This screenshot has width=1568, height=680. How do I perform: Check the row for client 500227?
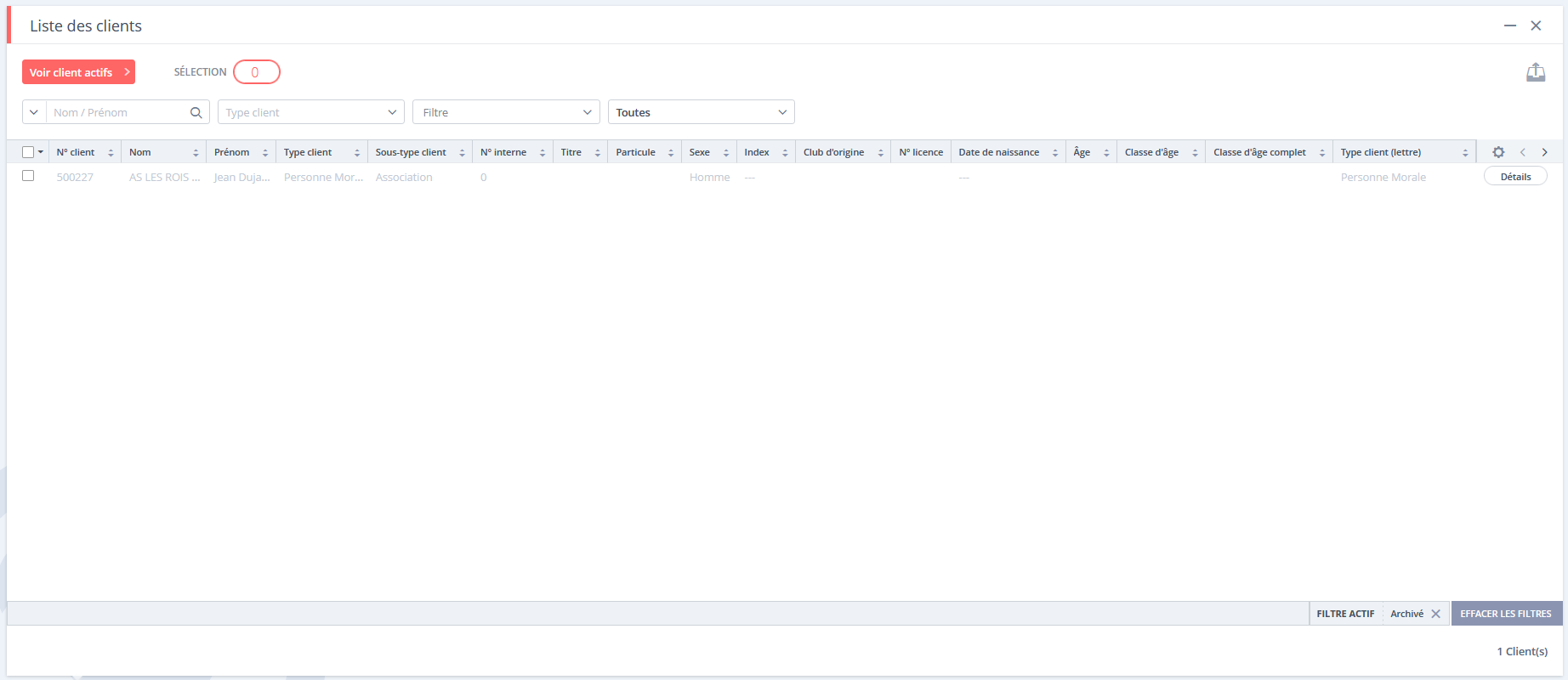click(x=28, y=176)
